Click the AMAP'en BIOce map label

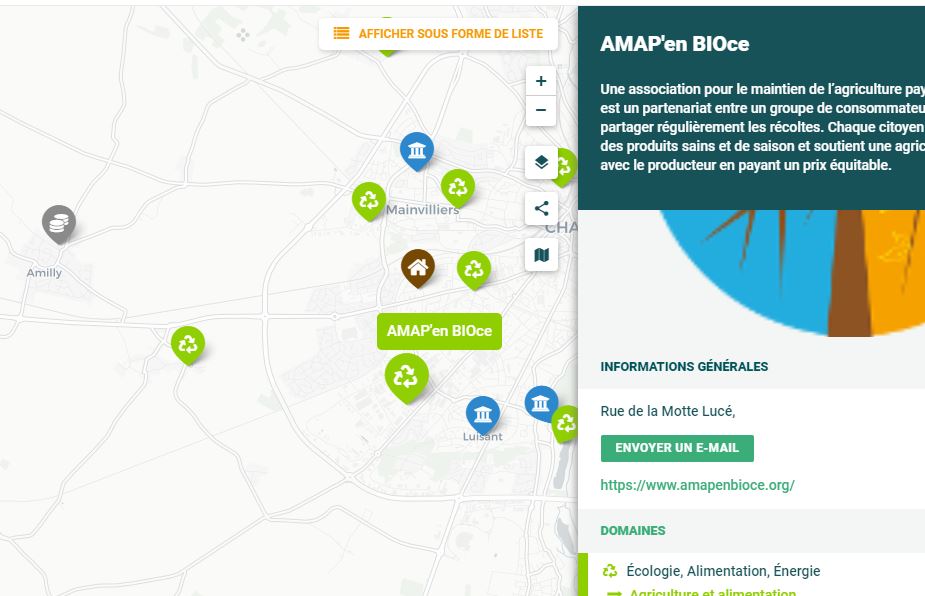439,331
